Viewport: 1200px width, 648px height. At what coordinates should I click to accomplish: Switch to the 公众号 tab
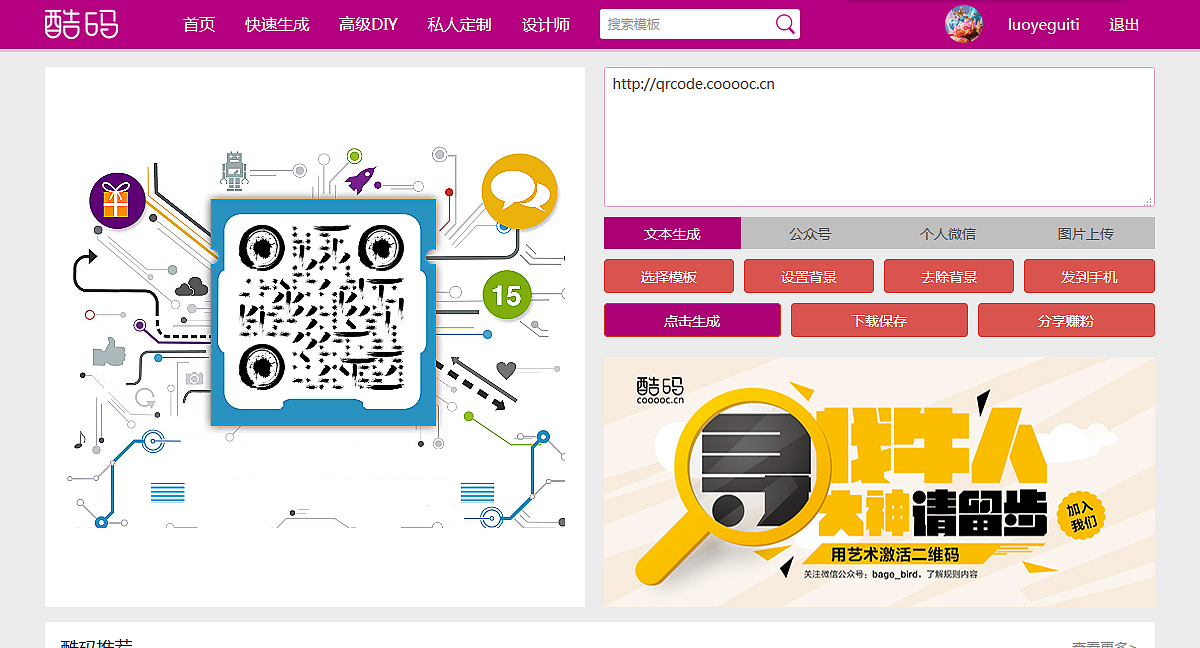click(810, 233)
